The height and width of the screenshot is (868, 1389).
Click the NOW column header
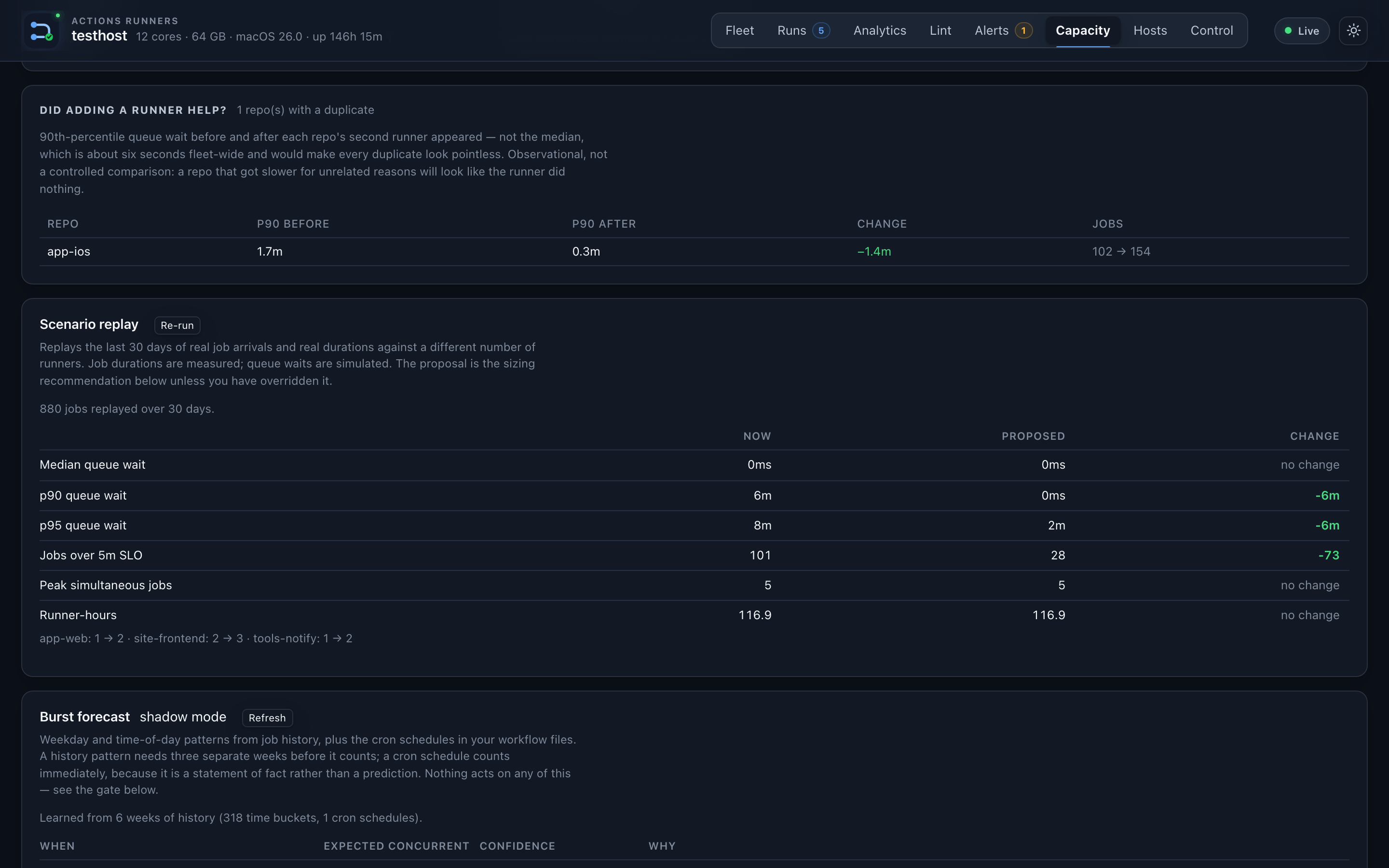pyautogui.click(x=757, y=436)
